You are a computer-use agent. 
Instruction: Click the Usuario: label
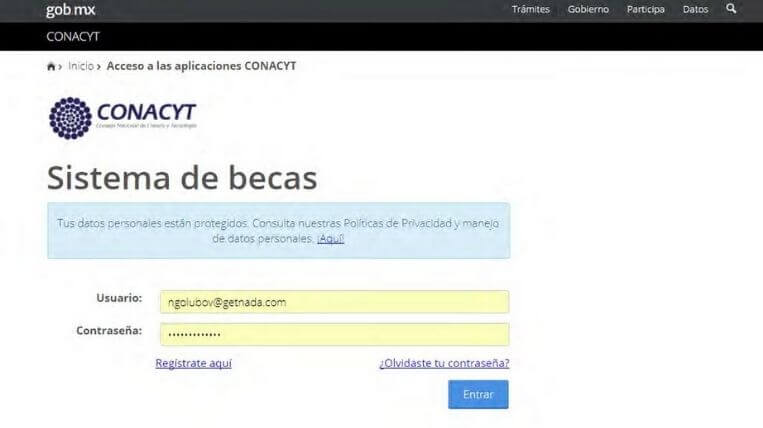[119, 298]
